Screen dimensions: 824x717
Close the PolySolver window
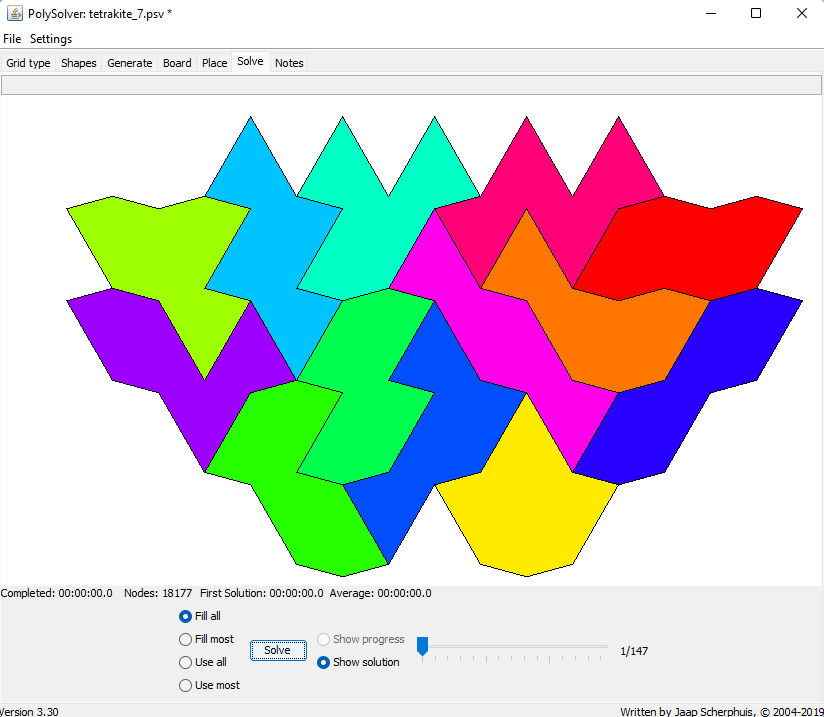pyautogui.click(x=801, y=13)
